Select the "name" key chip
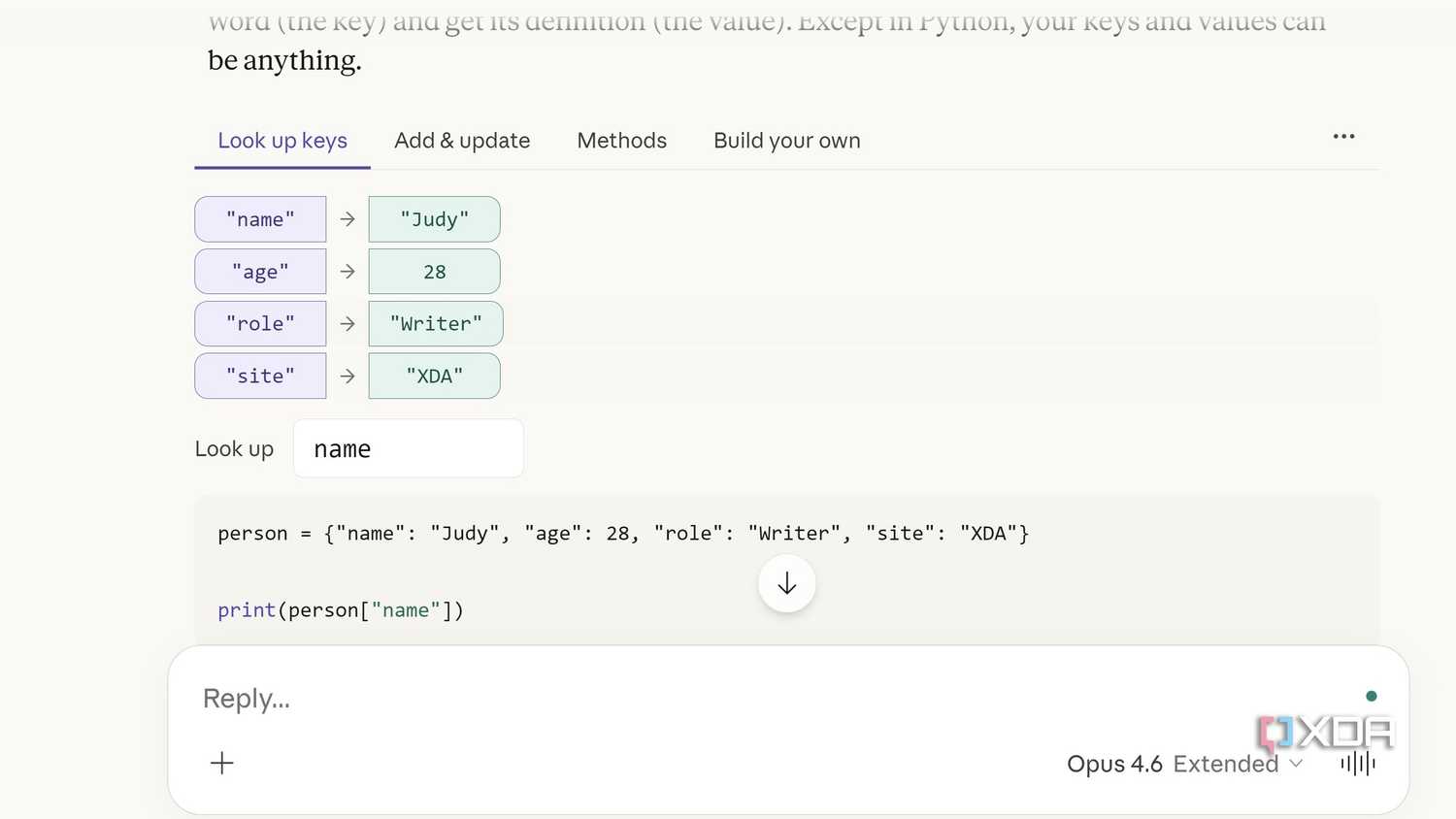This screenshot has height=819, width=1456. click(260, 219)
